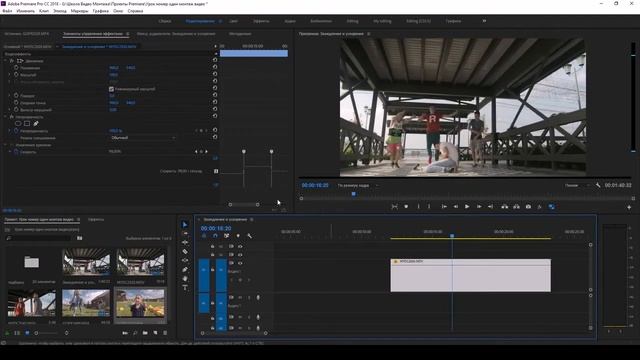The width and height of the screenshot is (640, 360).
Task: Open the program monitor button editor plus
Action: coord(629,207)
